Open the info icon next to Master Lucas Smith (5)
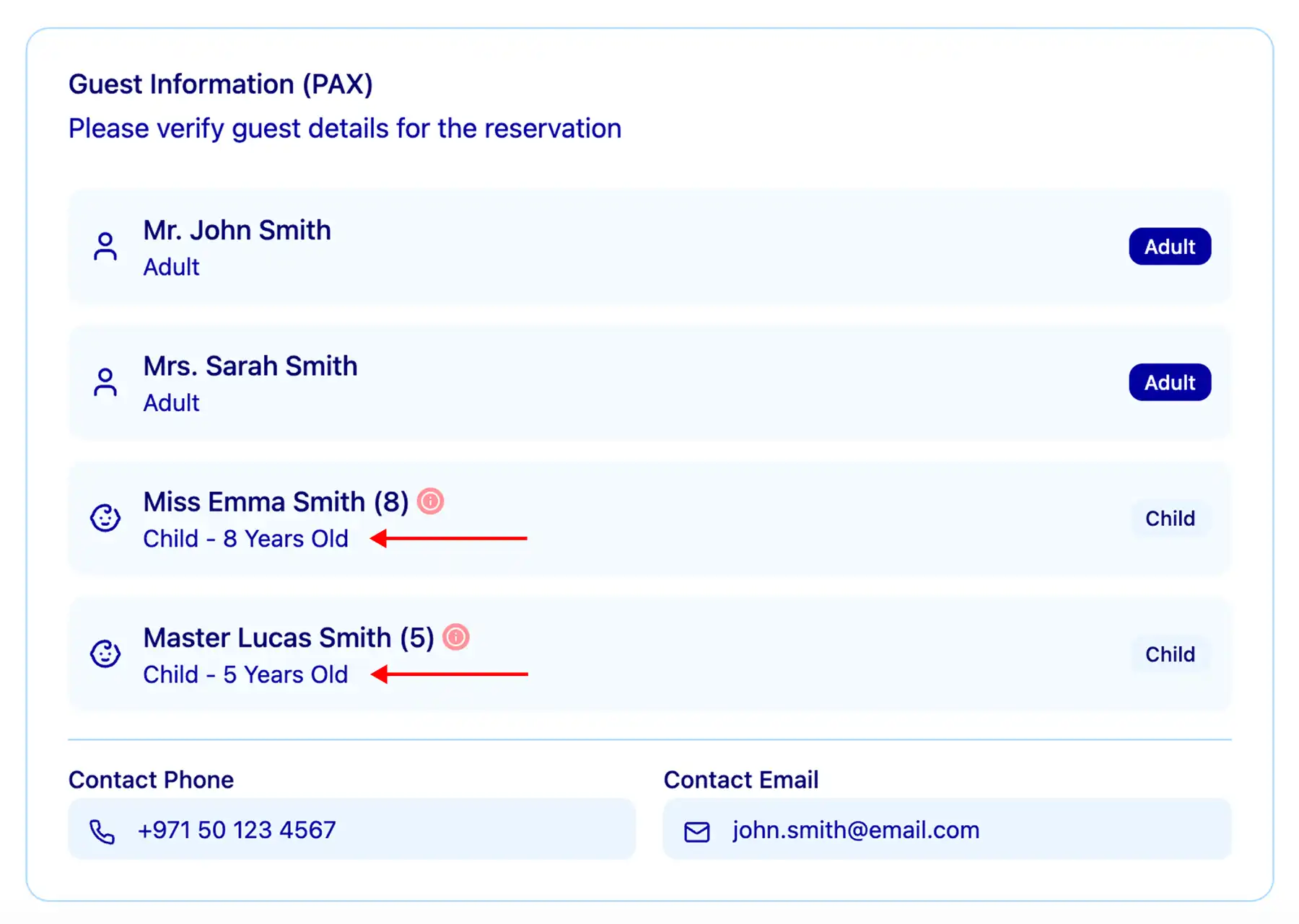The image size is (1299, 924). 456,637
